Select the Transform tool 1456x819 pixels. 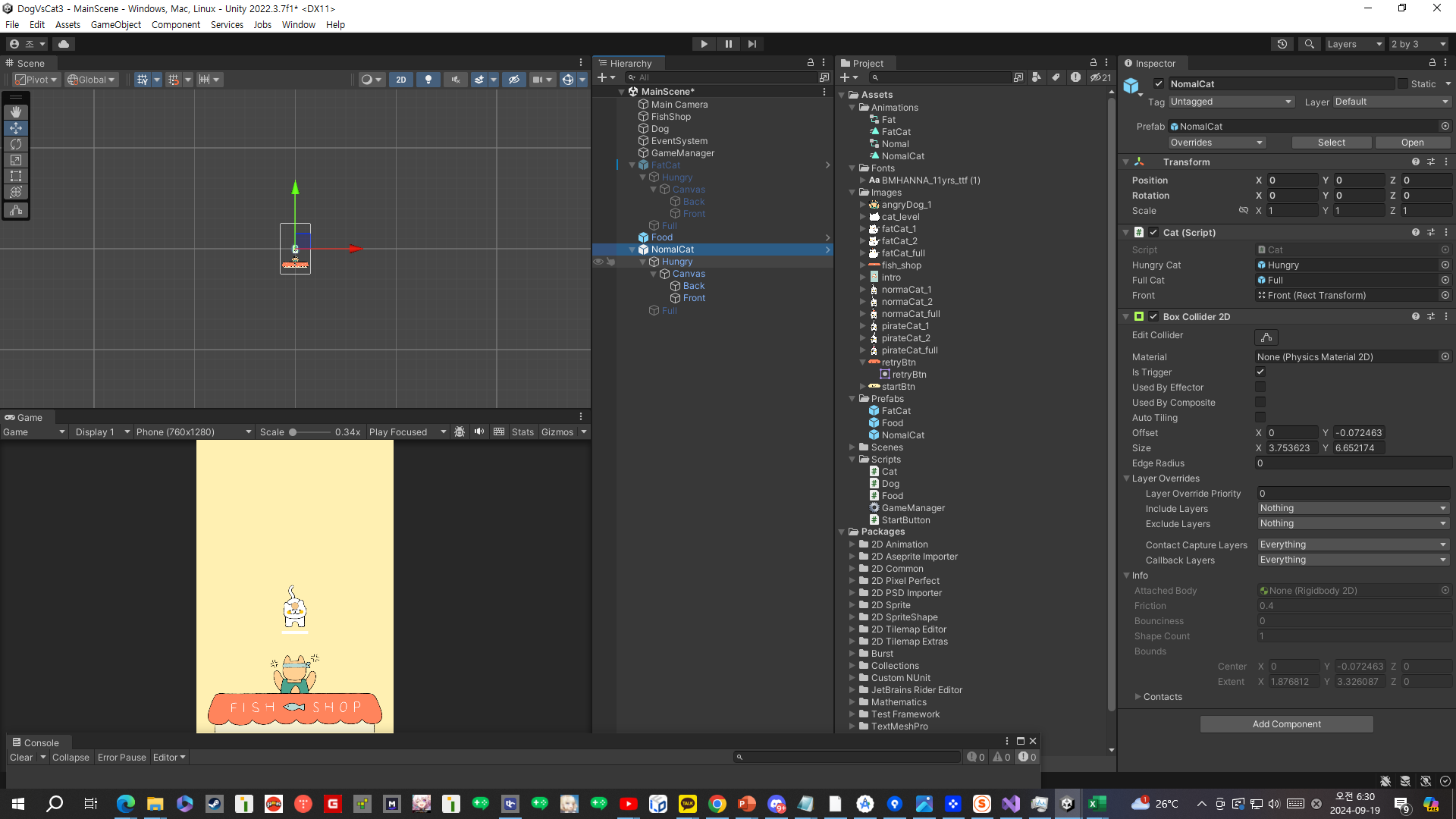[16, 192]
